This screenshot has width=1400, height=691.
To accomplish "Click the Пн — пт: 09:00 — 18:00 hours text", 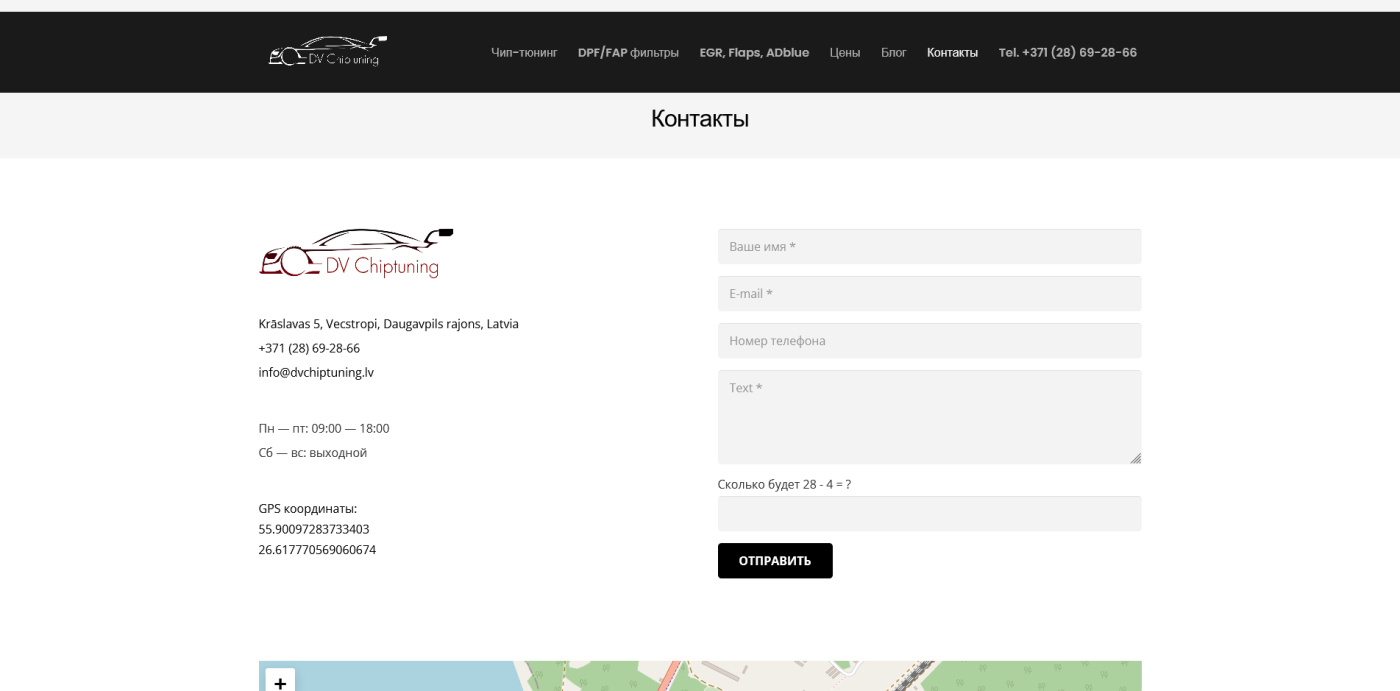I will (x=324, y=428).
